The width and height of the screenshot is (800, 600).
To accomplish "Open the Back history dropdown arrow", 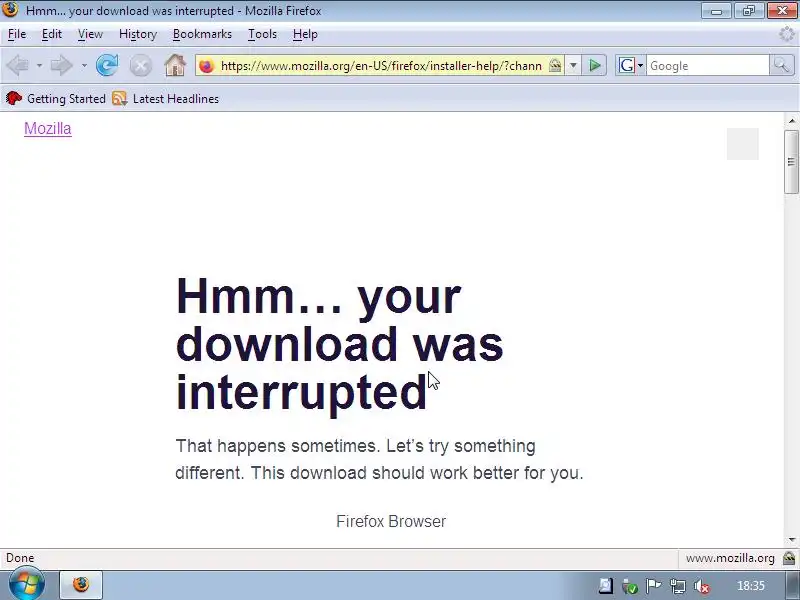I will (39, 65).
